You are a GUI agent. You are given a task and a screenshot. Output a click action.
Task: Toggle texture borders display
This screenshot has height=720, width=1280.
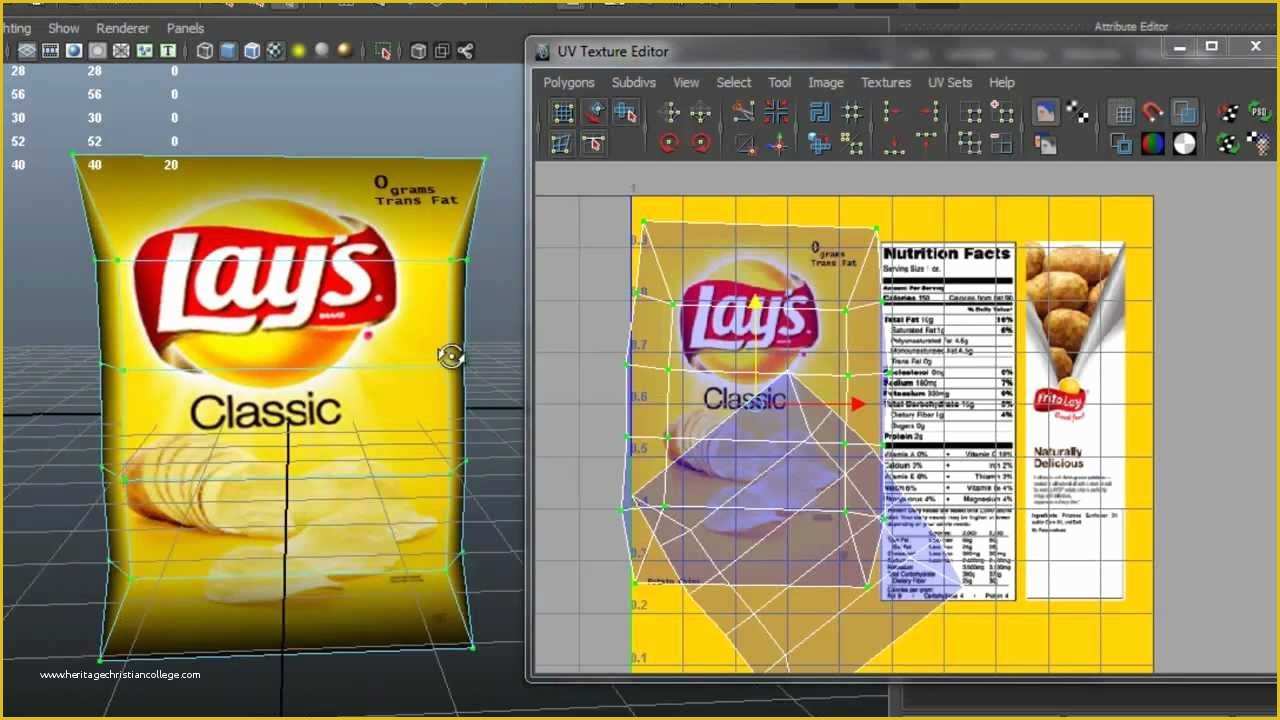click(x=1122, y=143)
